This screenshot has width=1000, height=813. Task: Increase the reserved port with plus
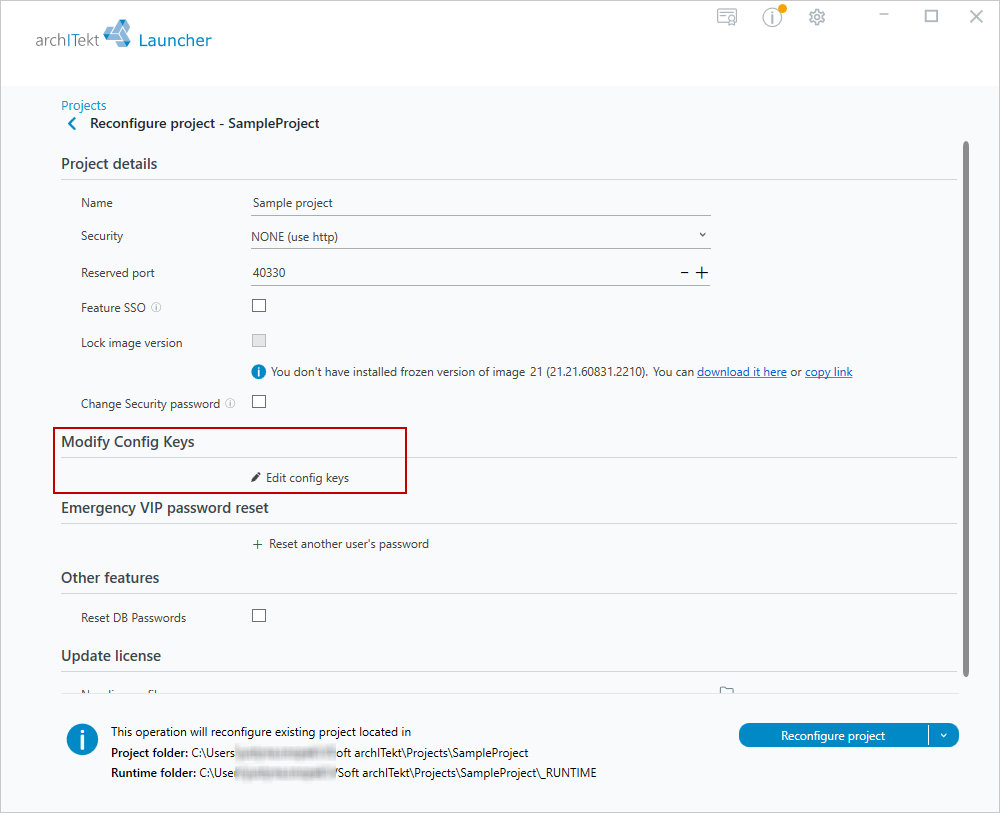(x=702, y=273)
